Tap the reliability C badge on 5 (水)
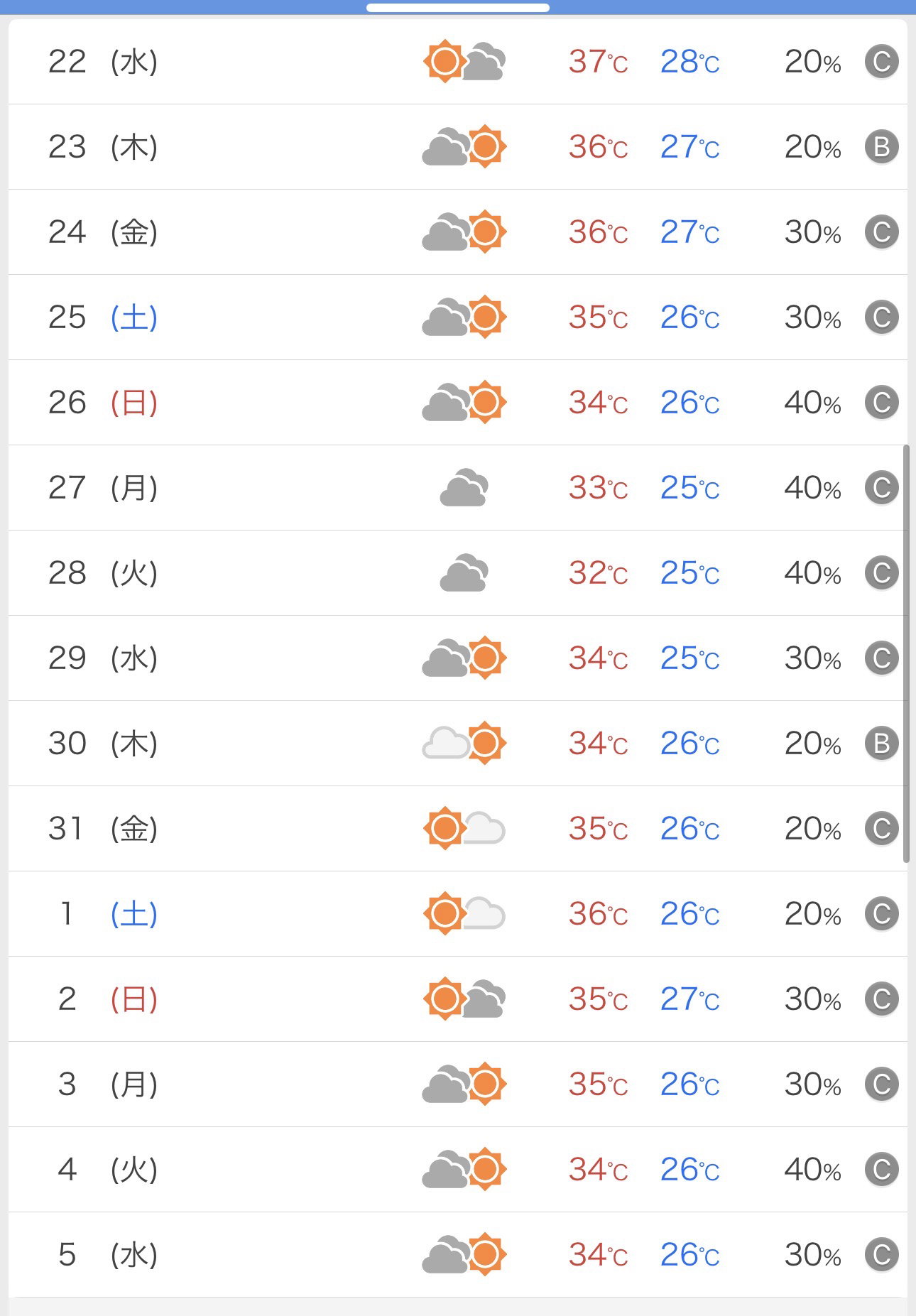916x1316 pixels. [x=881, y=1255]
